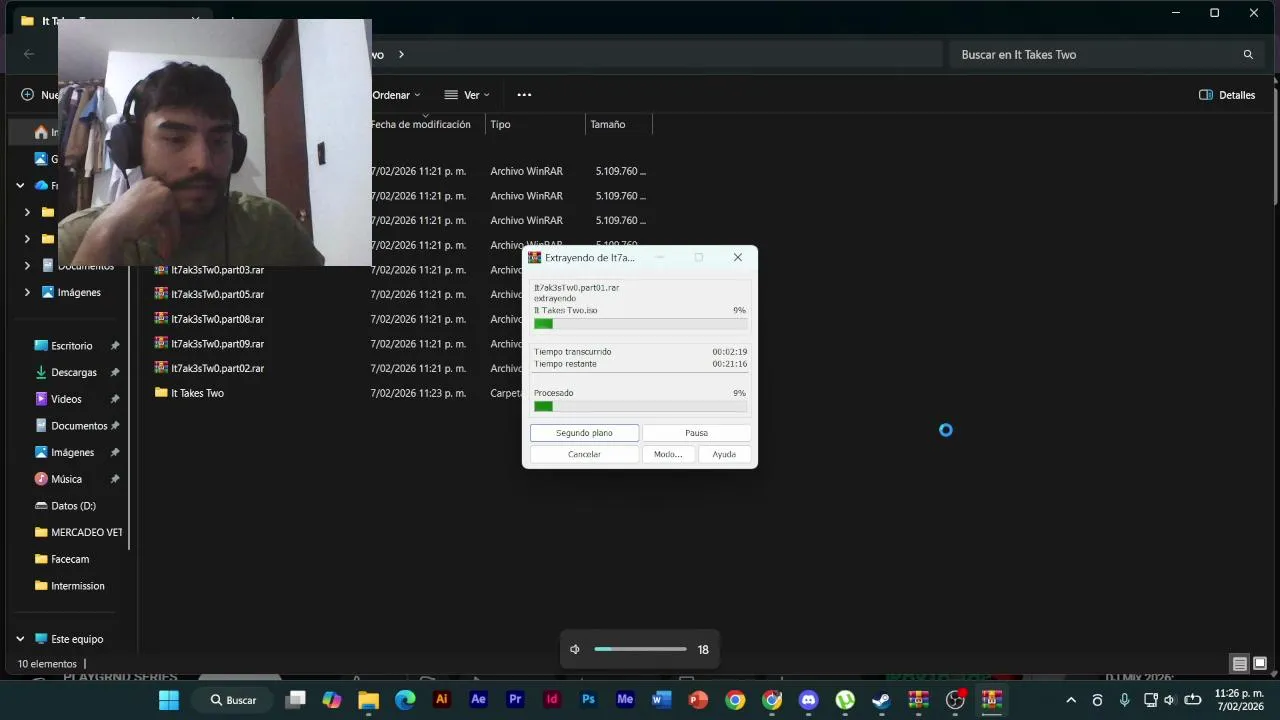Open the Ordenar sort dropdown
This screenshot has width=1280, height=720.
[x=396, y=95]
